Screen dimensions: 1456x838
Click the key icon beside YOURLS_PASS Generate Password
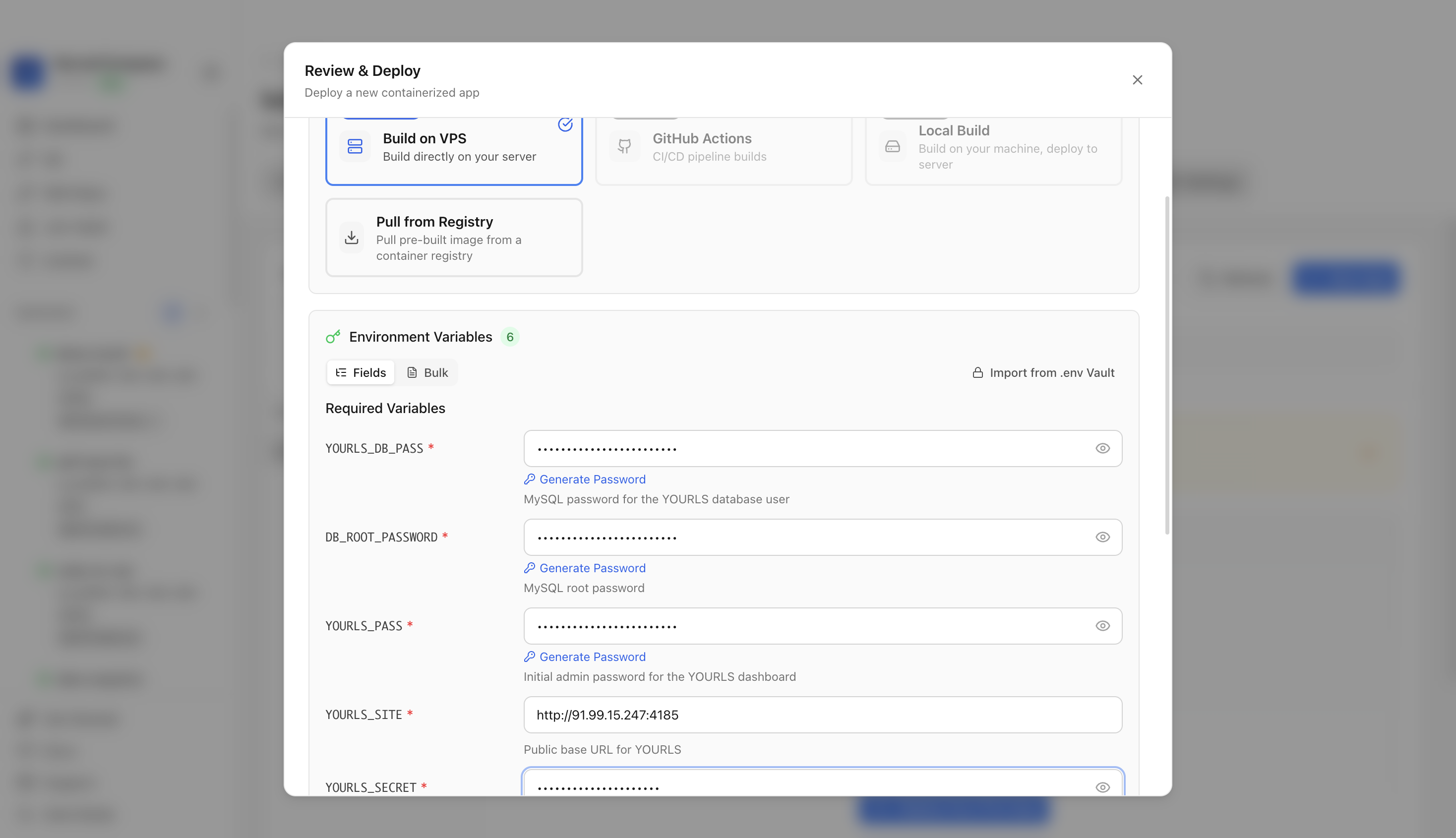(x=530, y=657)
